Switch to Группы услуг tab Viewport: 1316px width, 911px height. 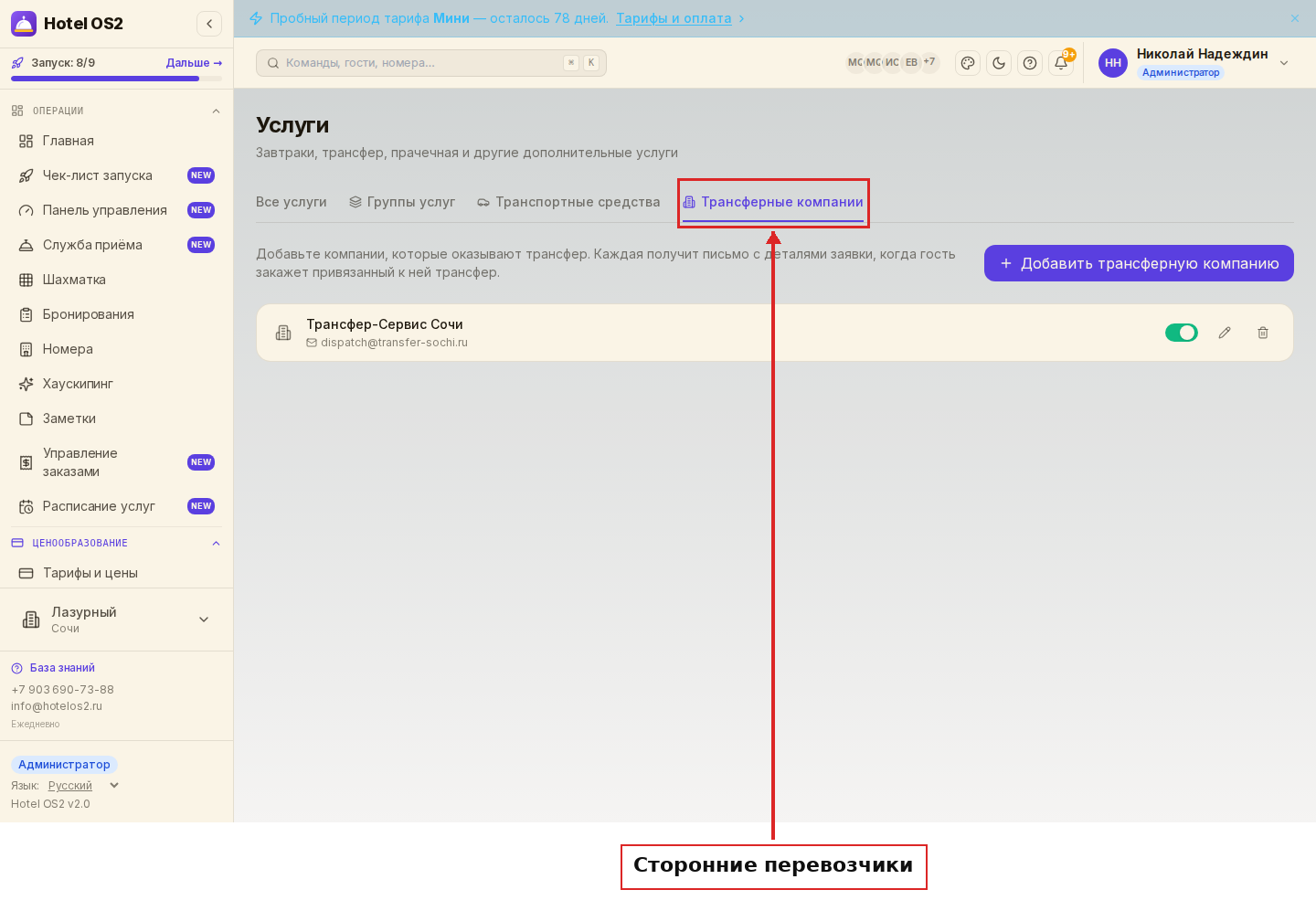click(x=402, y=202)
